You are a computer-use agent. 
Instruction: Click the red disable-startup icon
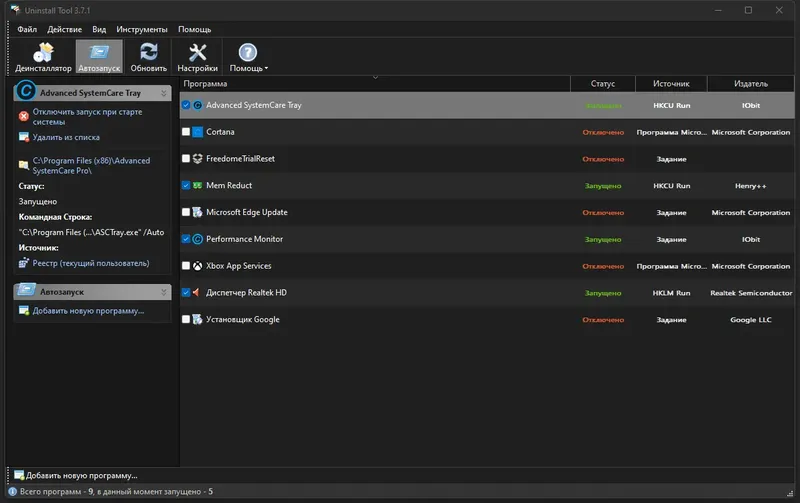click(23, 116)
